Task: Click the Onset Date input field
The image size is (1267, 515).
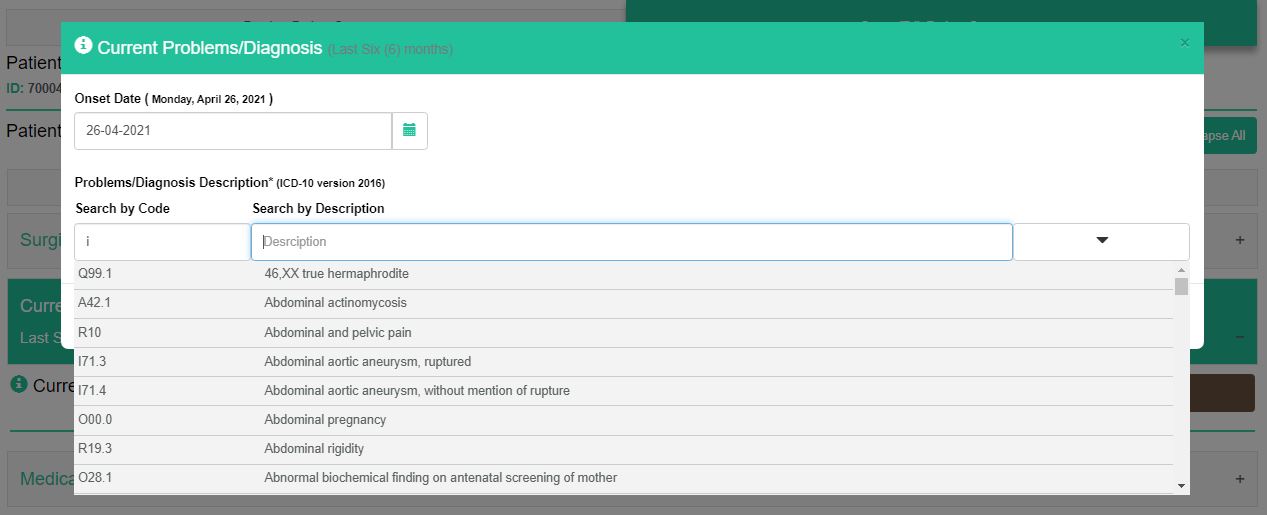Action: (x=232, y=131)
